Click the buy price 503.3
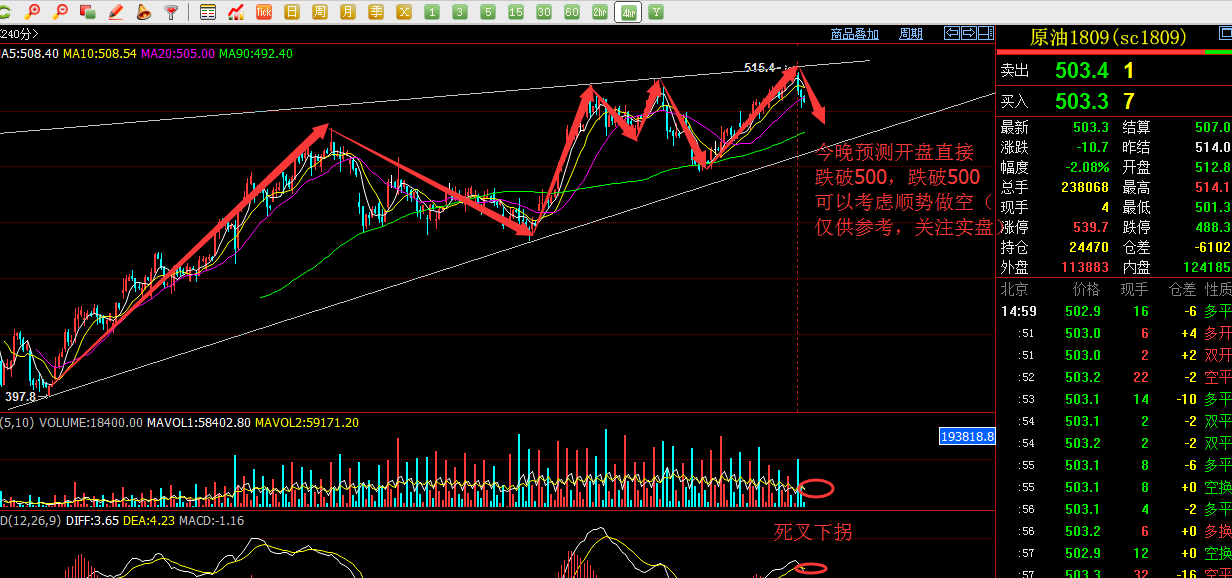 point(1082,101)
